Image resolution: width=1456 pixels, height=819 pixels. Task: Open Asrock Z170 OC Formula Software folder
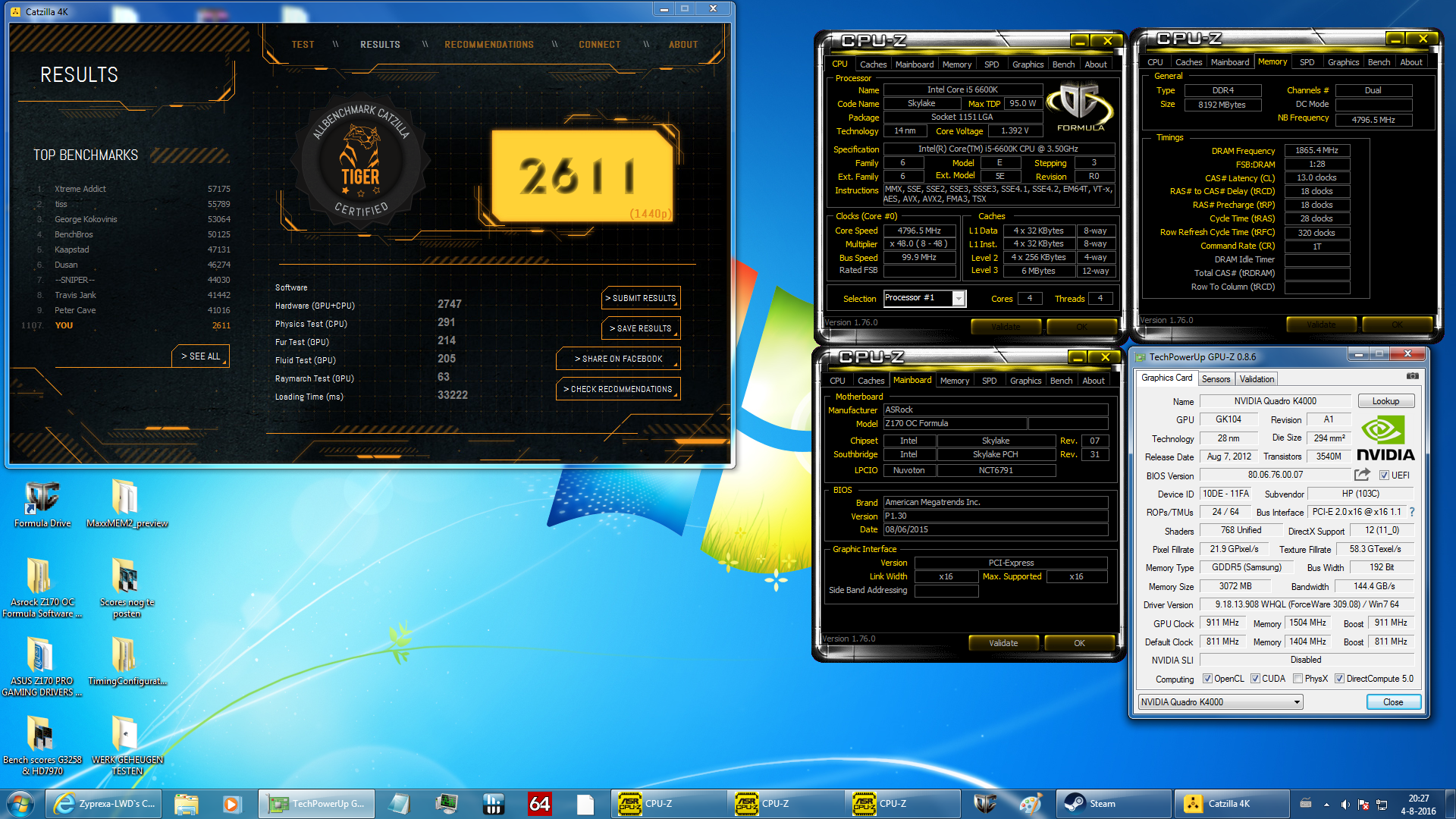click(42, 588)
